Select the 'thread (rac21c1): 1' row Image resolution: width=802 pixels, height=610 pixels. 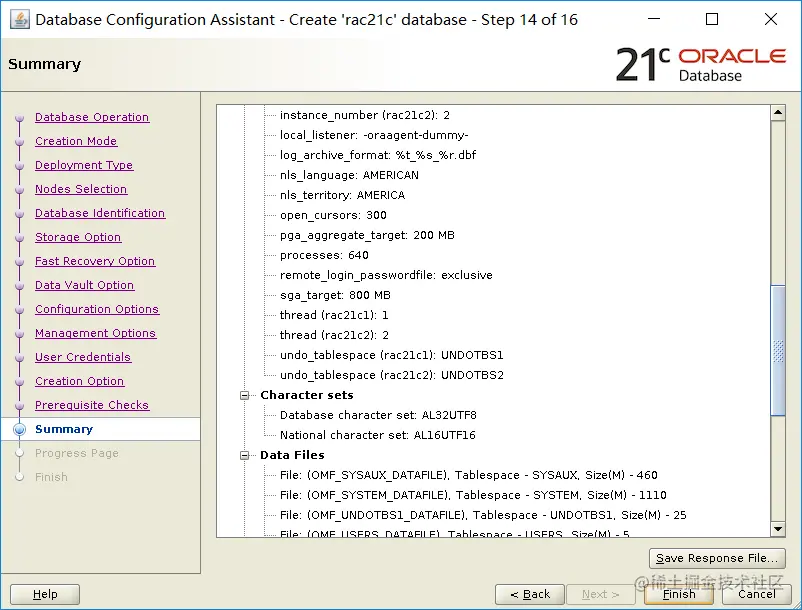[x=334, y=315]
